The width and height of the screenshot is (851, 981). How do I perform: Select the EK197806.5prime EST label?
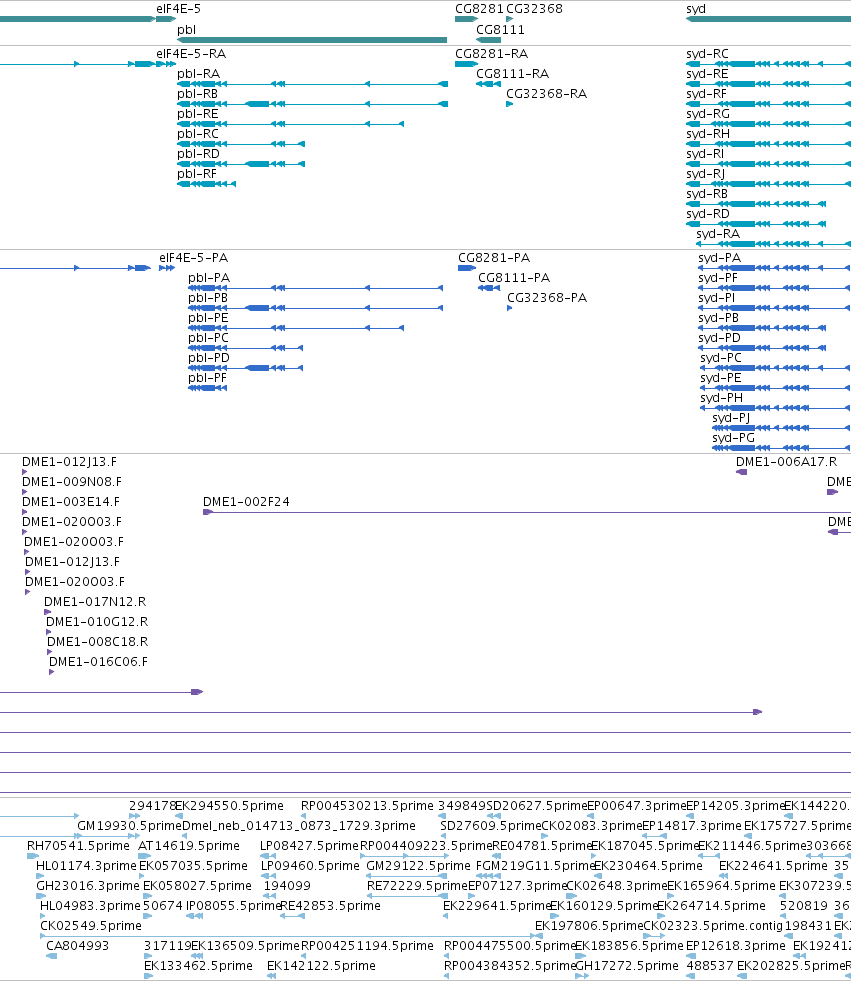click(x=588, y=926)
